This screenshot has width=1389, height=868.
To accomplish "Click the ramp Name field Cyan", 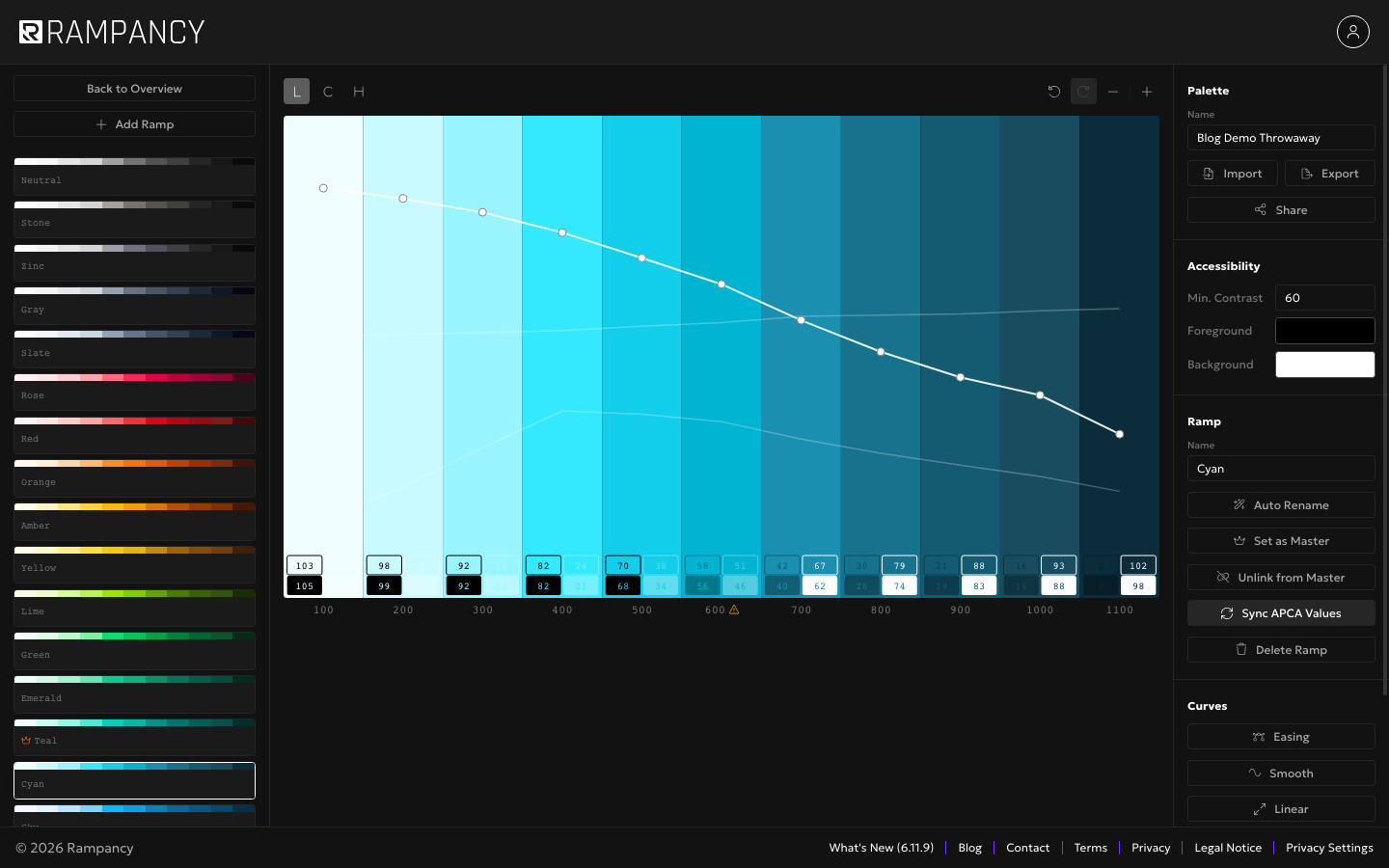I will (x=1281, y=469).
